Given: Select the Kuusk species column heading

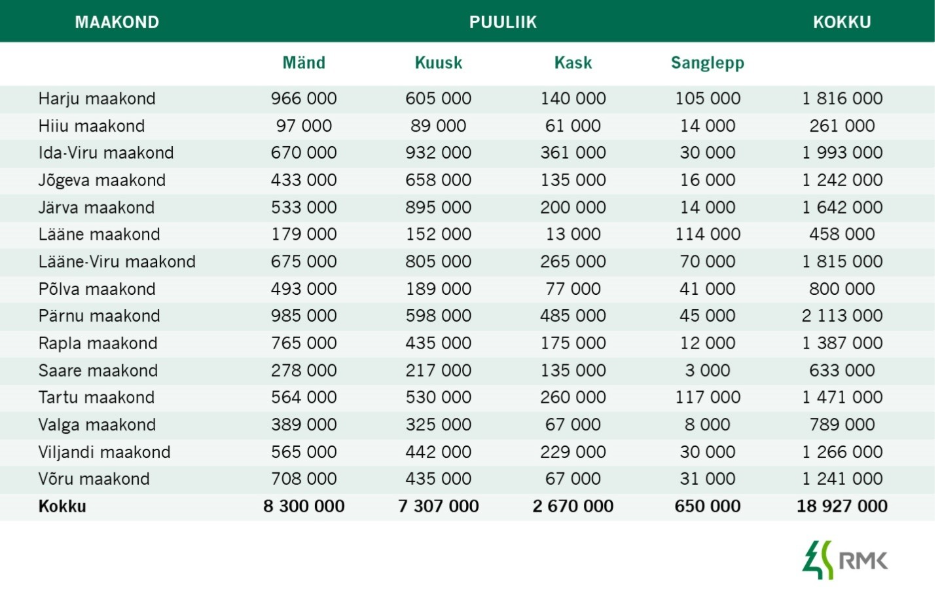Looking at the screenshot, I should pyautogui.click(x=438, y=63).
